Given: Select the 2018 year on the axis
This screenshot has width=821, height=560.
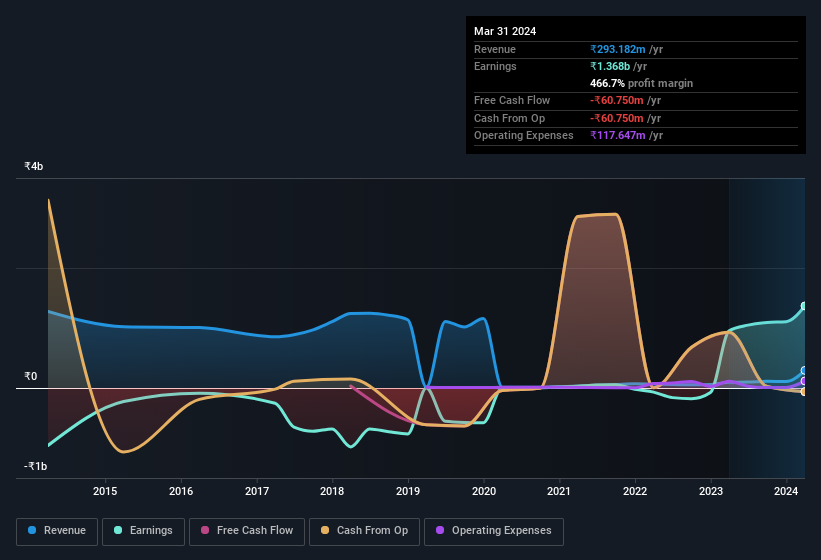Looking at the screenshot, I should tap(332, 491).
